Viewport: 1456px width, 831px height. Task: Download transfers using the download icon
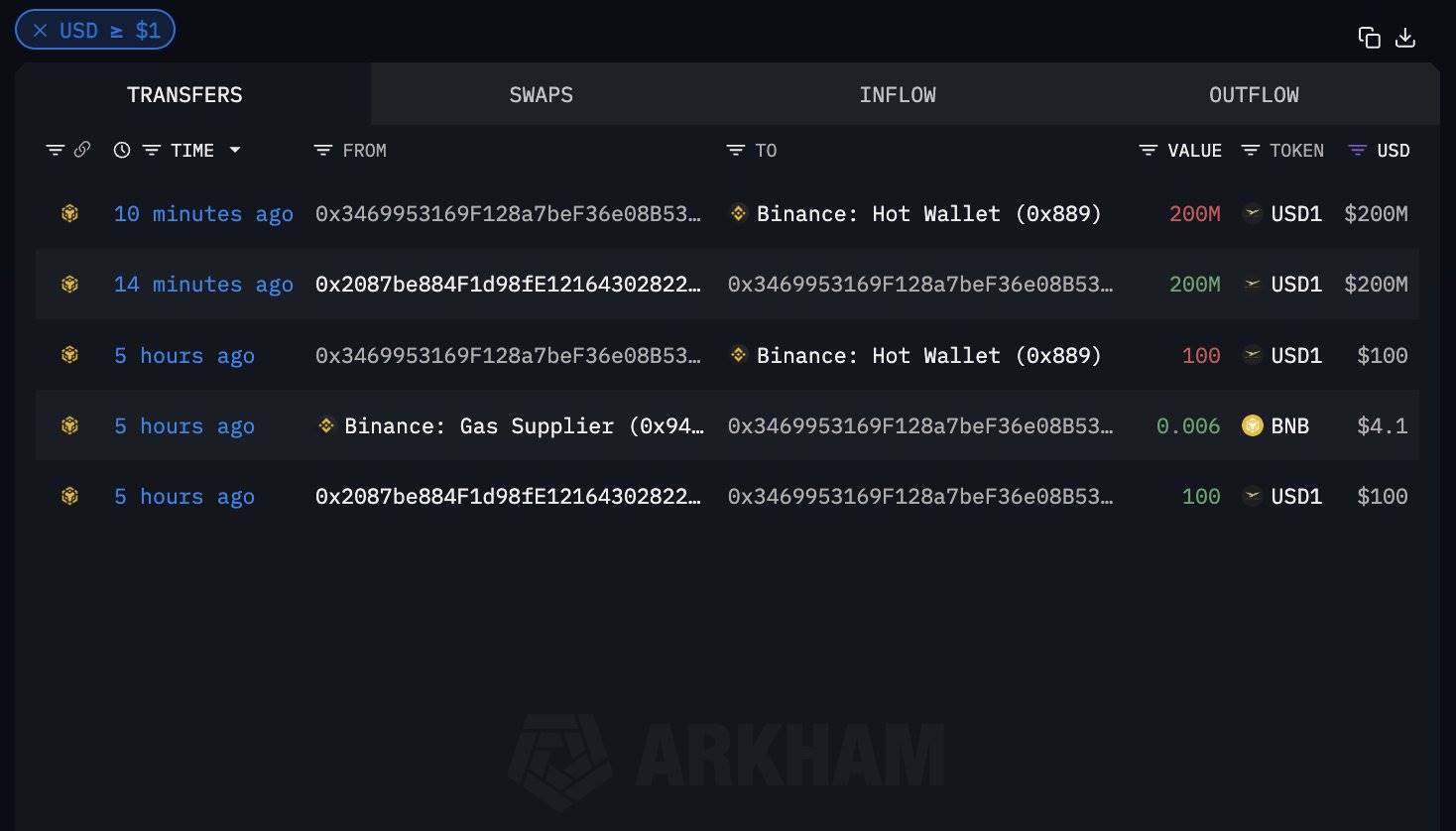(x=1405, y=38)
